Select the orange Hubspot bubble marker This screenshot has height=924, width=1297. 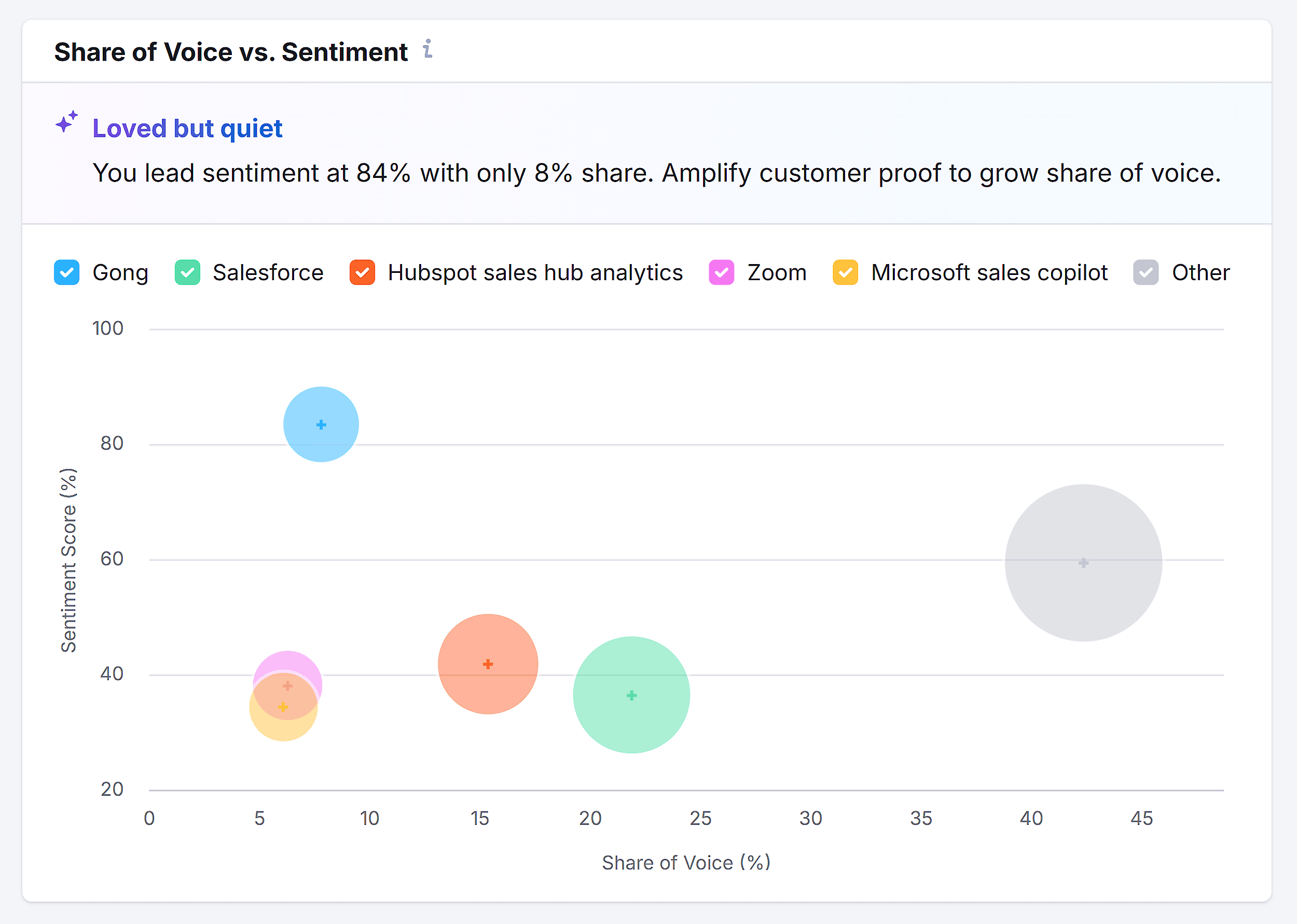click(x=488, y=664)
